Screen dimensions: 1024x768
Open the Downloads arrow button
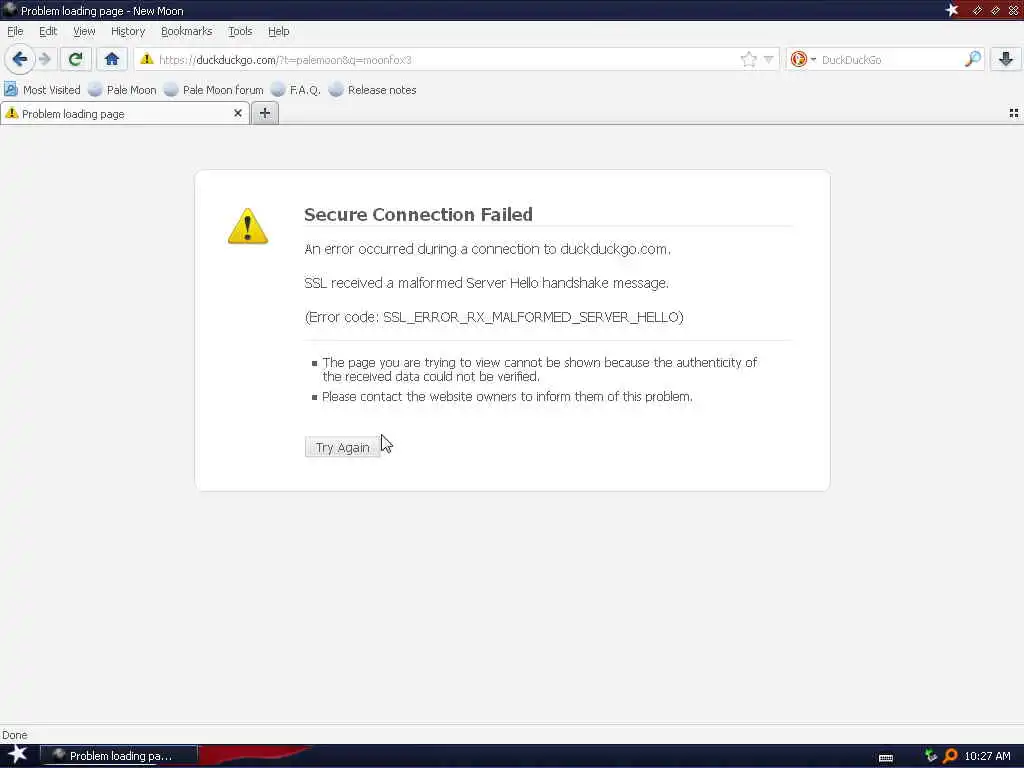[1005, 59]
